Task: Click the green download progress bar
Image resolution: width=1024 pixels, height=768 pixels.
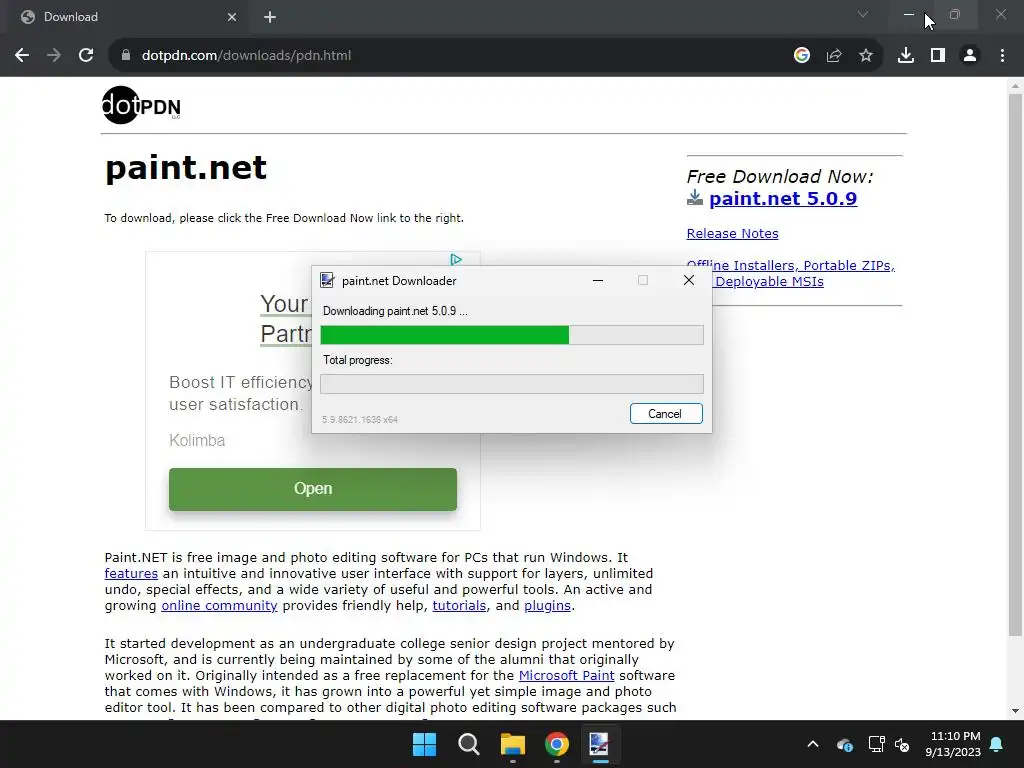Action: tap(512, 335)
